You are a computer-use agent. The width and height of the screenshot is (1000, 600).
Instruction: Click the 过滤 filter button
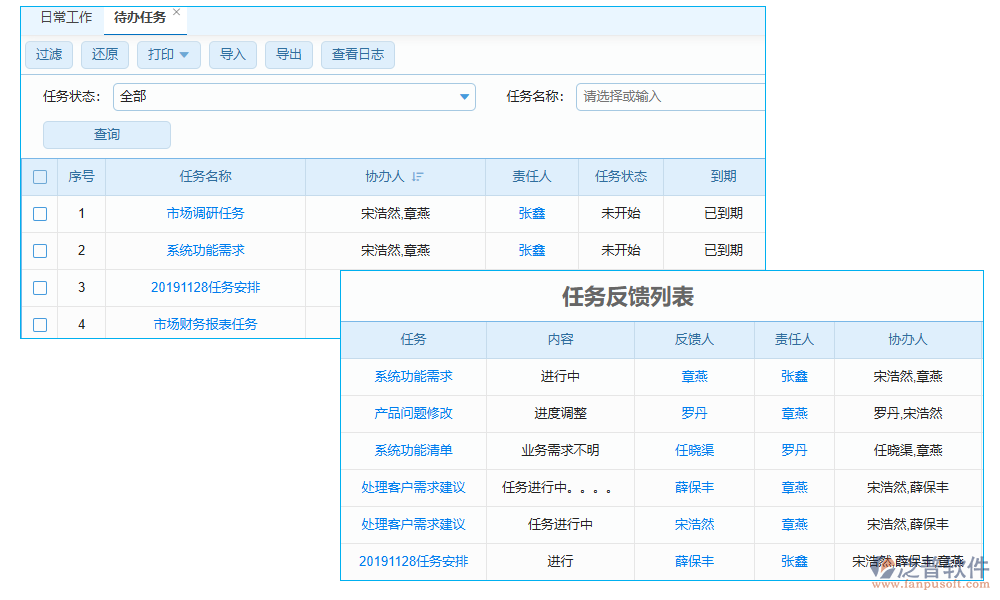coord(49,55)
